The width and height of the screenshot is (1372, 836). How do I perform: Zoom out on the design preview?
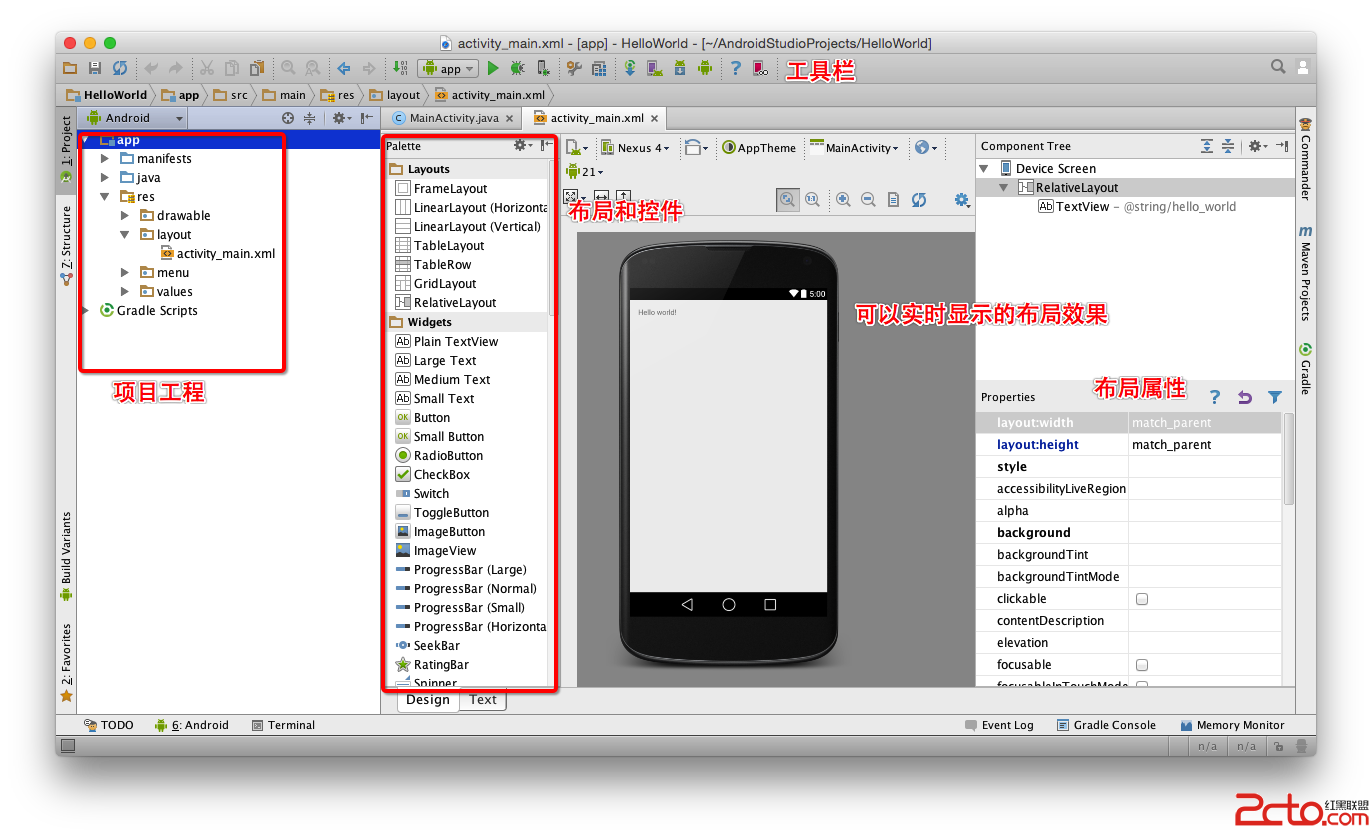click(868, 199)
